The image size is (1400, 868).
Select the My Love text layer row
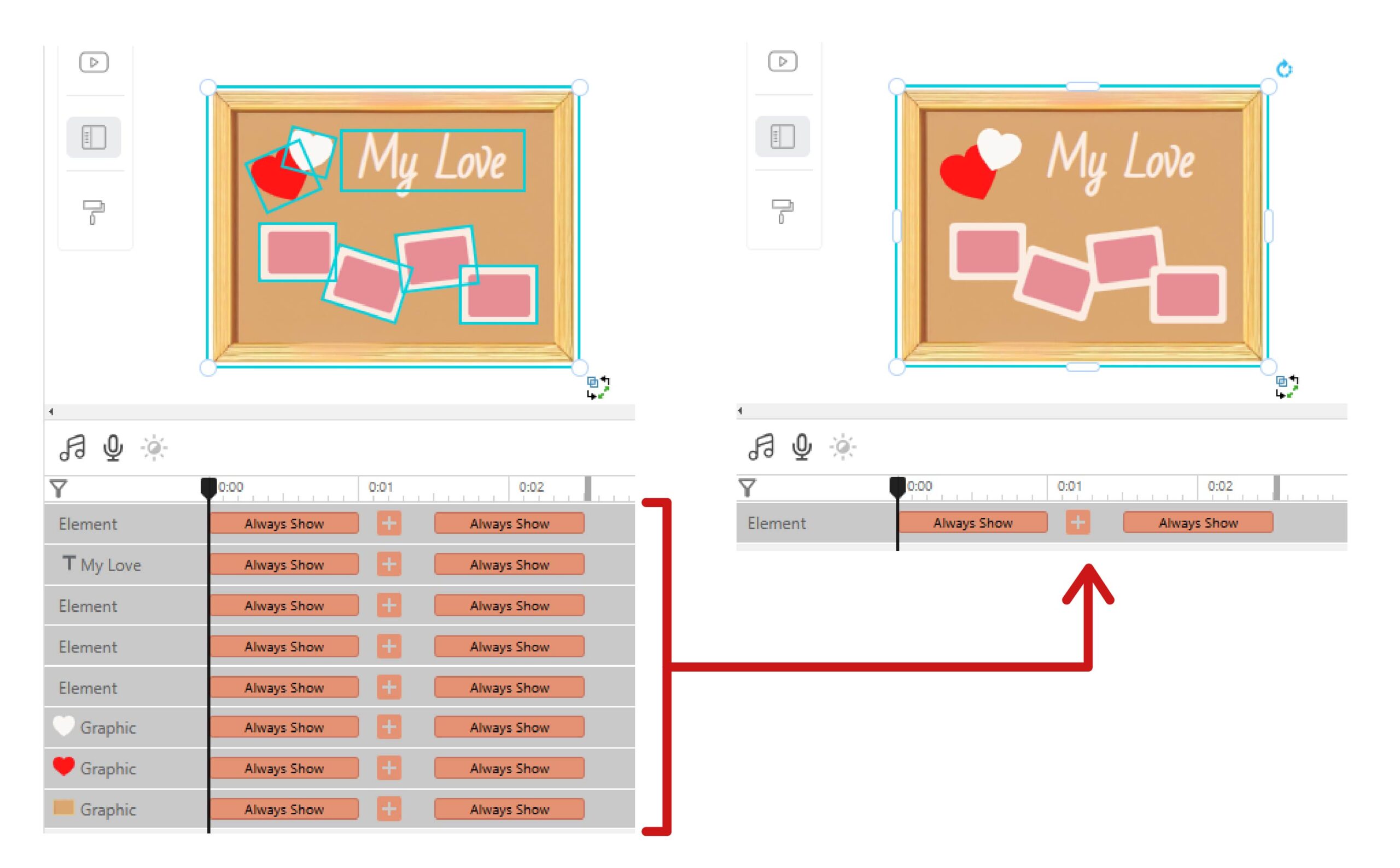pos(110,565)
